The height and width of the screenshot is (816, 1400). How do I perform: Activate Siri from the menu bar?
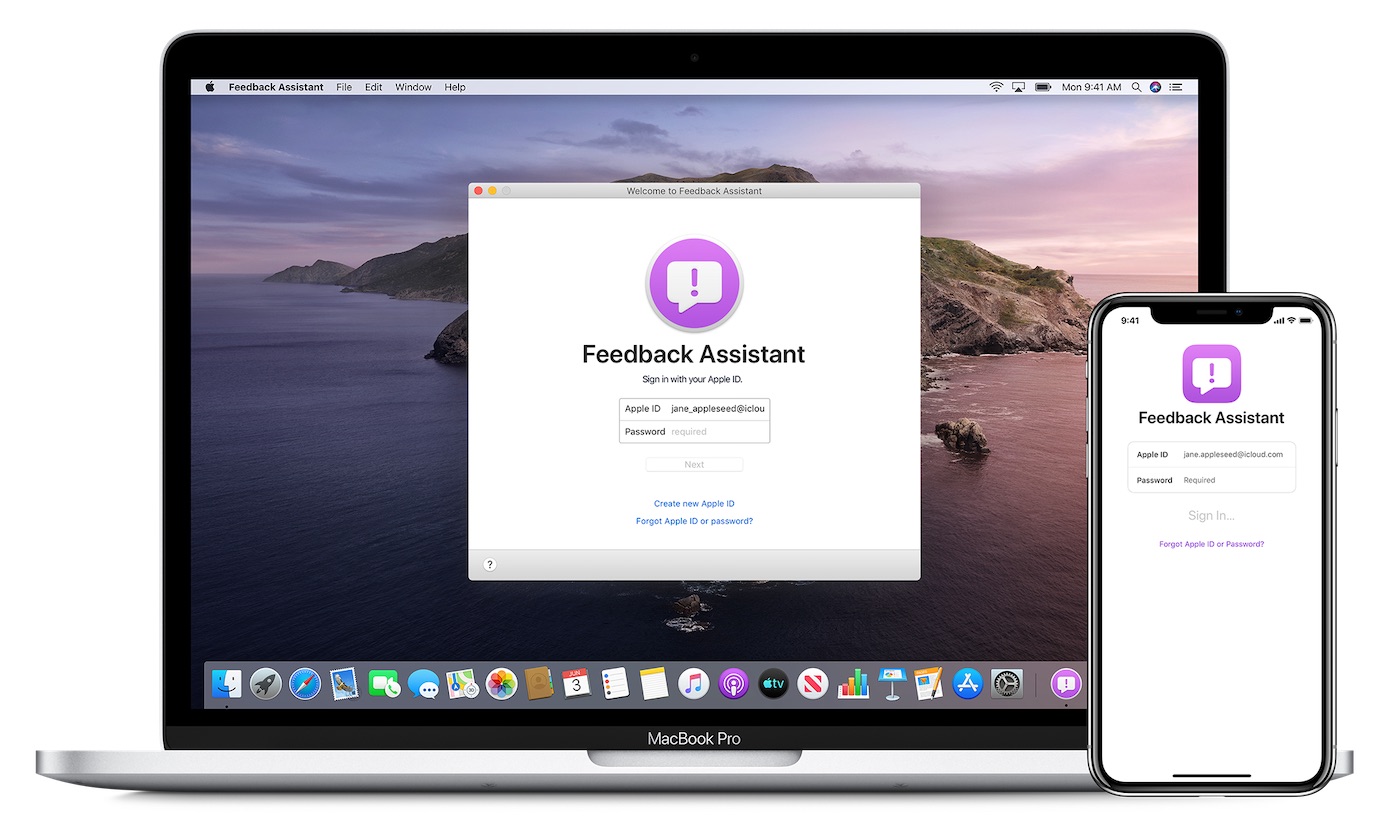click(1156, 87)
